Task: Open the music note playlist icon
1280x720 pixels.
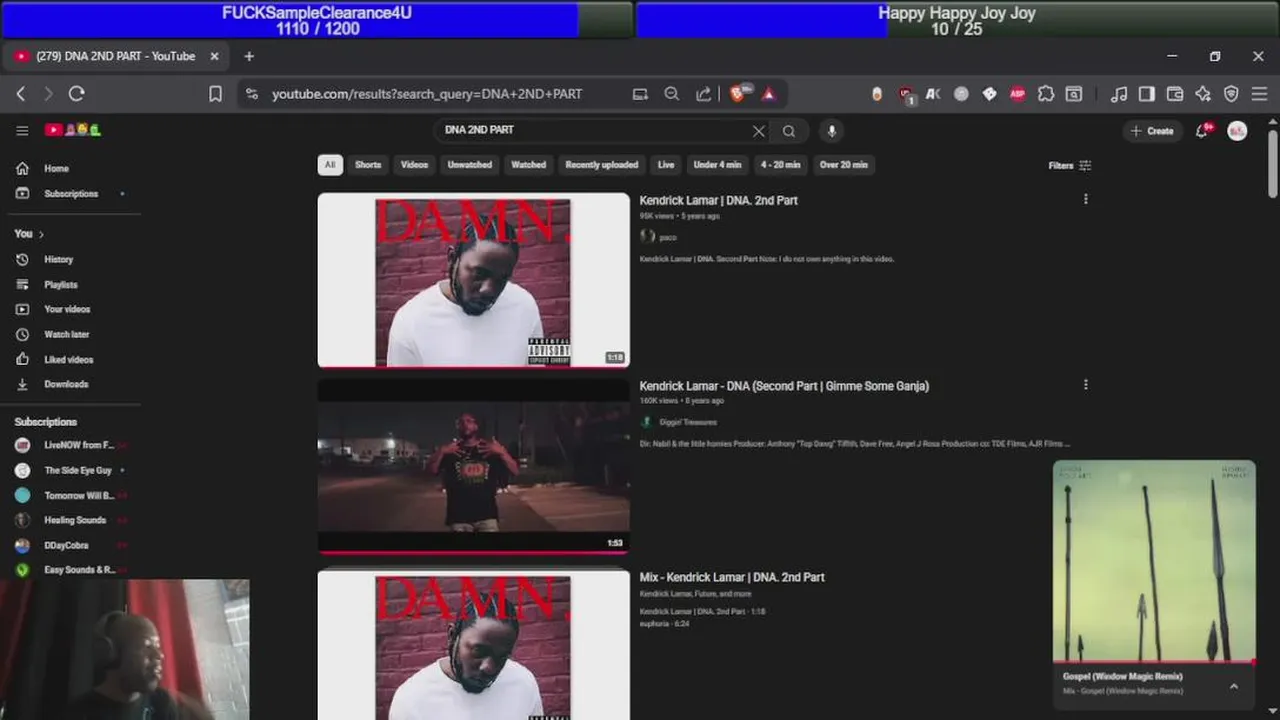Action: coord(1119,94)
